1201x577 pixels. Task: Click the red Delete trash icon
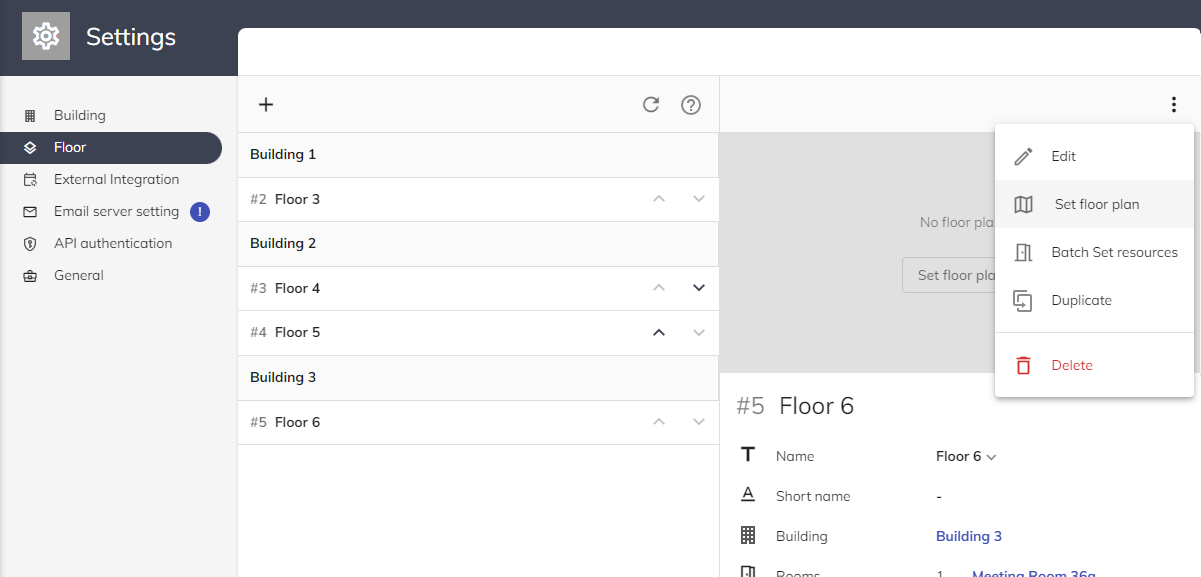pos(1023,365)
